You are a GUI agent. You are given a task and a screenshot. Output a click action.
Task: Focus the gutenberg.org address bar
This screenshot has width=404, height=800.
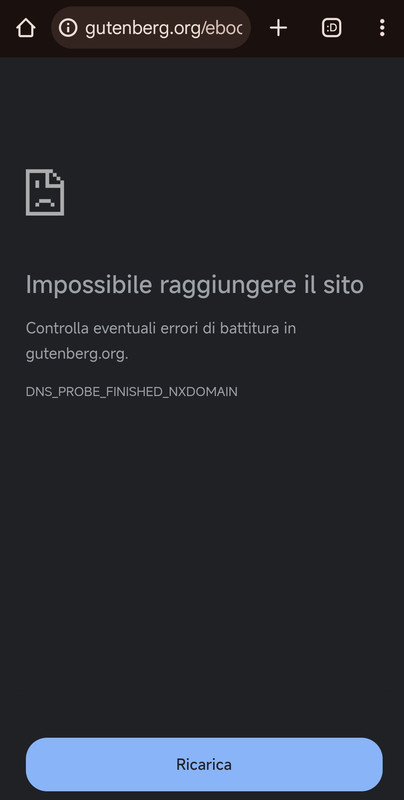click(x=151, y=28)
